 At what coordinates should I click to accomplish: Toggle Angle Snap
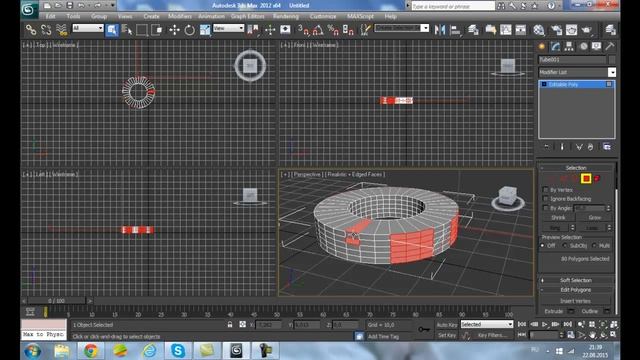[318, 30]
